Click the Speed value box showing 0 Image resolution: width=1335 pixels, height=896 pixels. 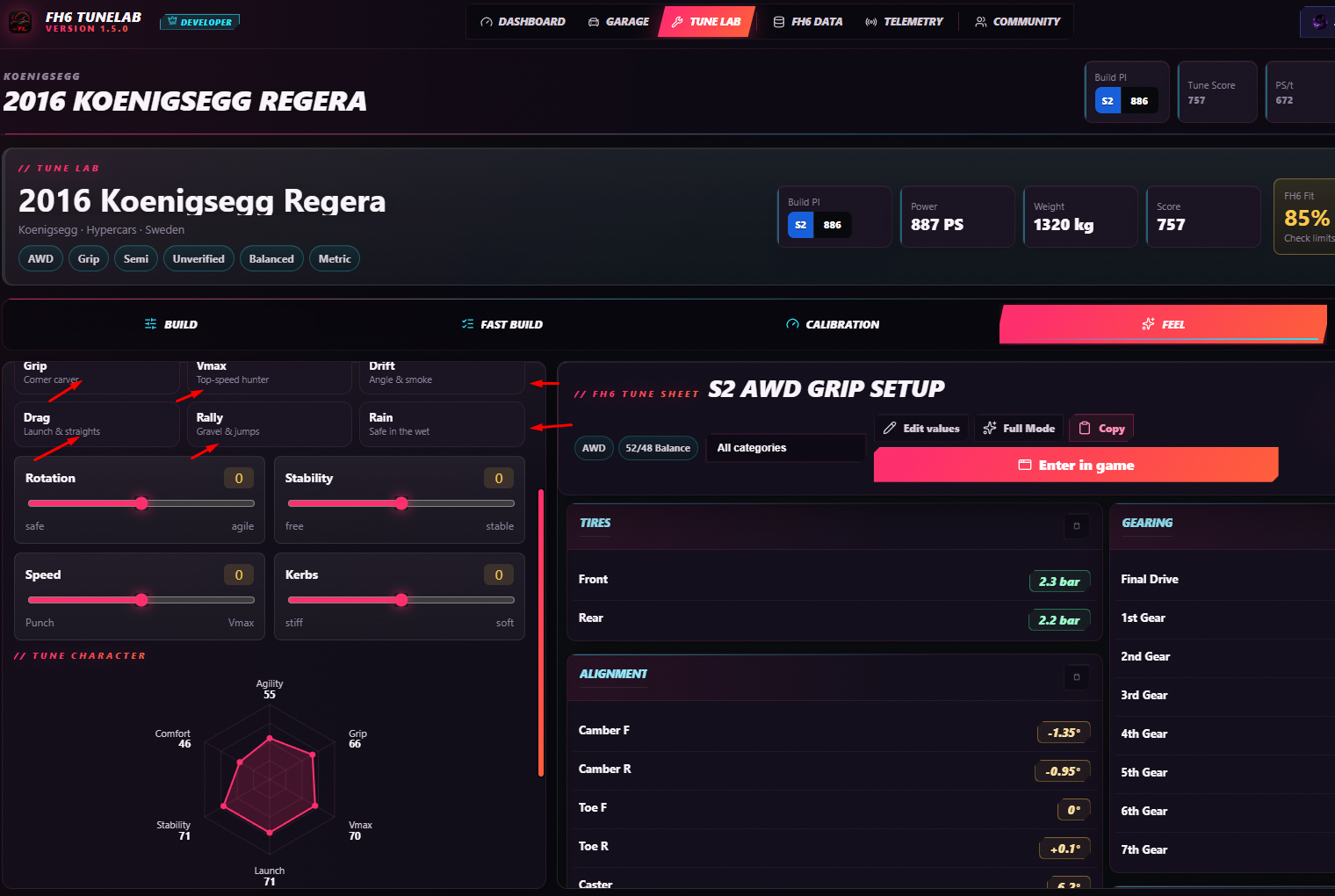239,574
